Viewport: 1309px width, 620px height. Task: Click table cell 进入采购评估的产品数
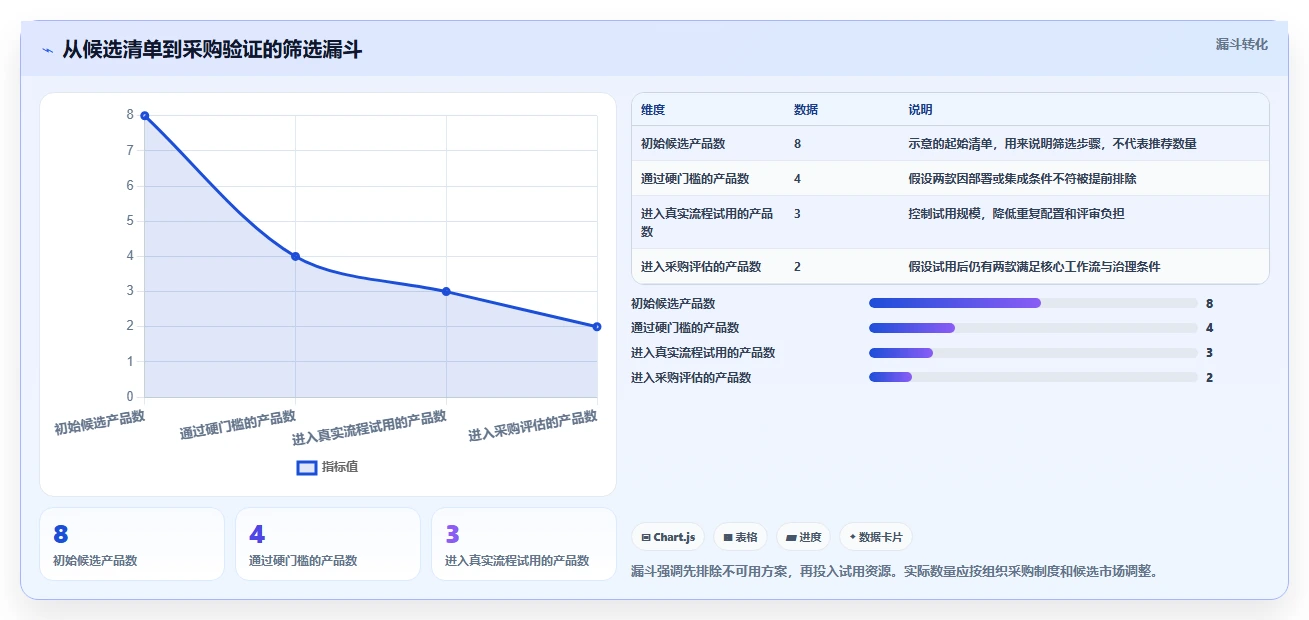tap(701, 267)
